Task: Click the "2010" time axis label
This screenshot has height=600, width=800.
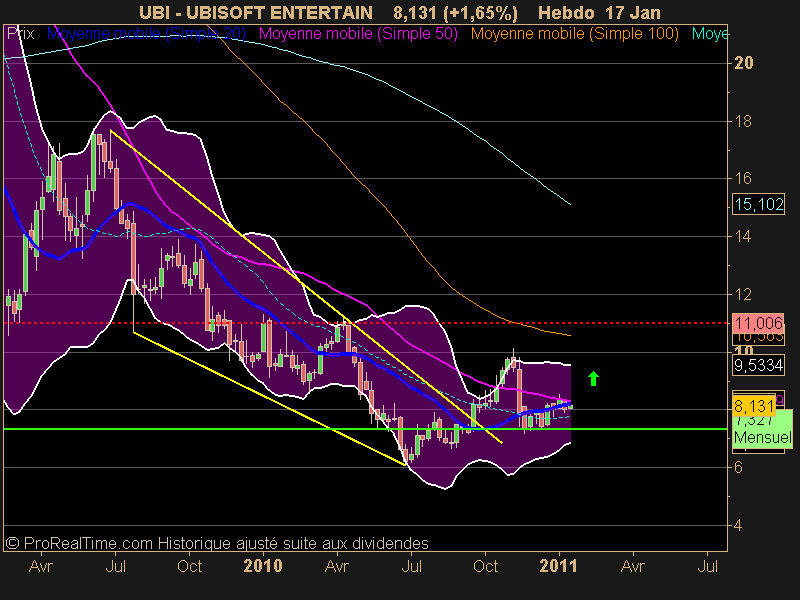Action: coord(263,566)
